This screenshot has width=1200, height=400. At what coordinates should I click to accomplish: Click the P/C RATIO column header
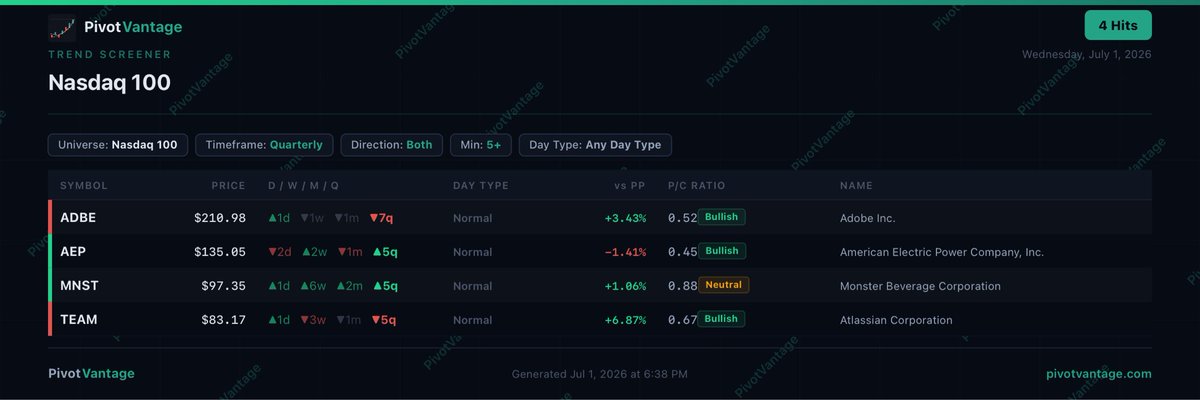click(x=696, y=186)
